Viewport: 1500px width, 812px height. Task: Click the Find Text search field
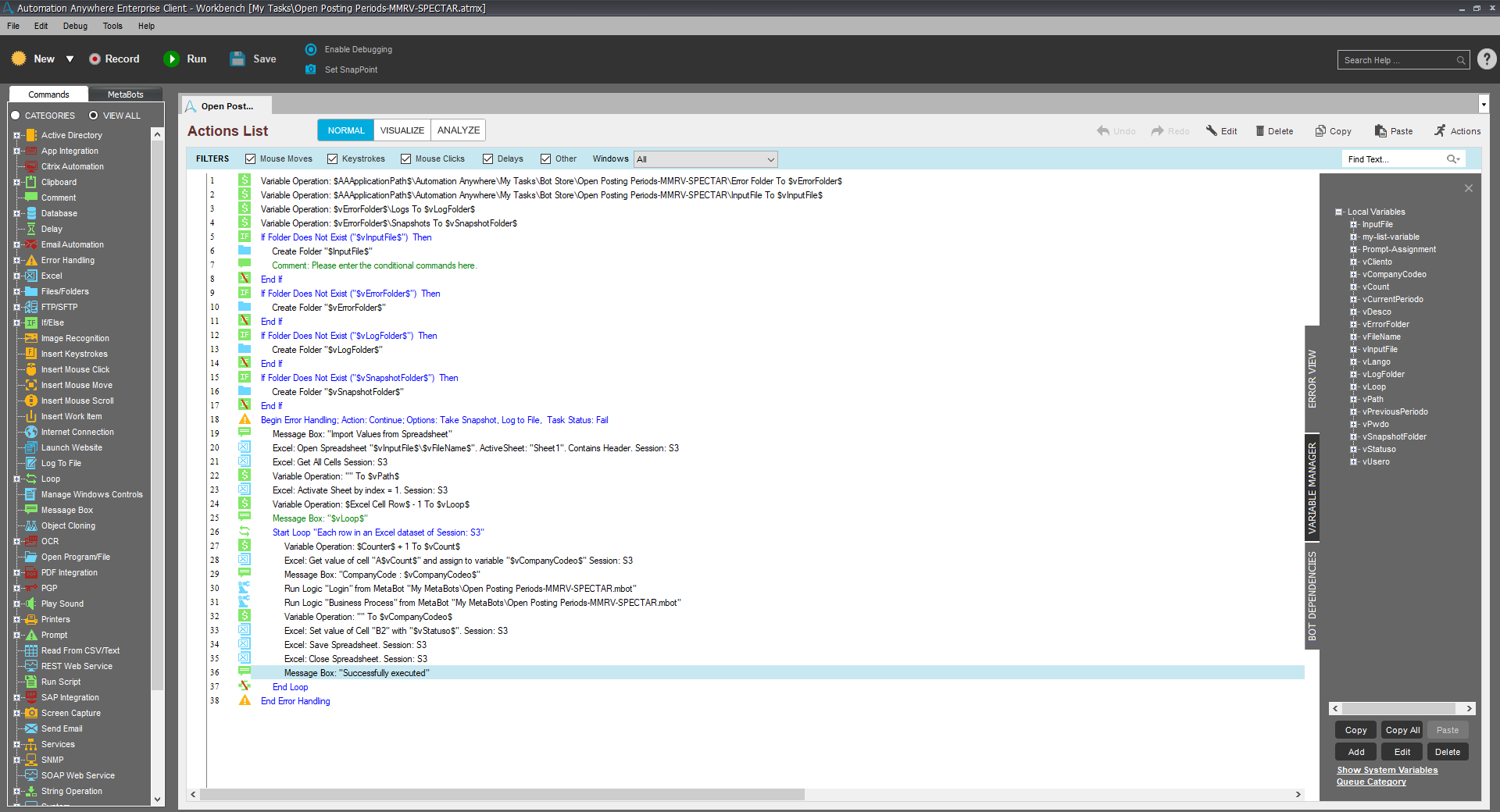coord(1394,159)
